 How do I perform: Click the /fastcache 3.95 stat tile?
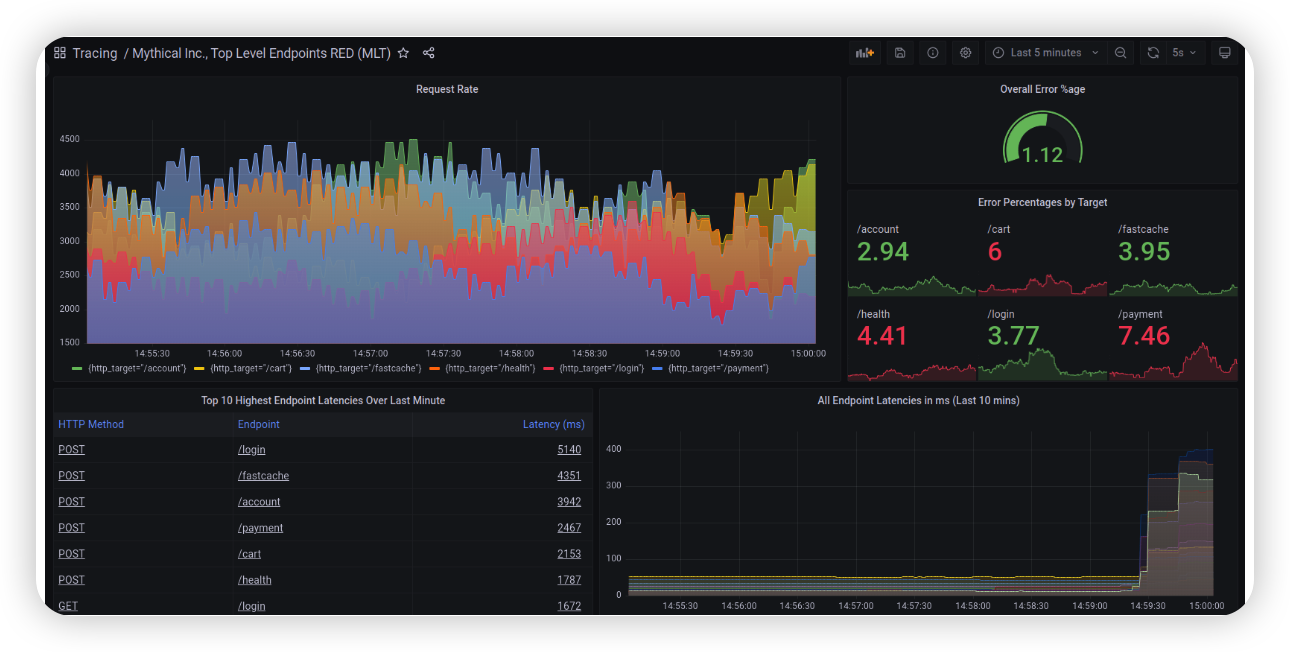tap(1173, 258)
